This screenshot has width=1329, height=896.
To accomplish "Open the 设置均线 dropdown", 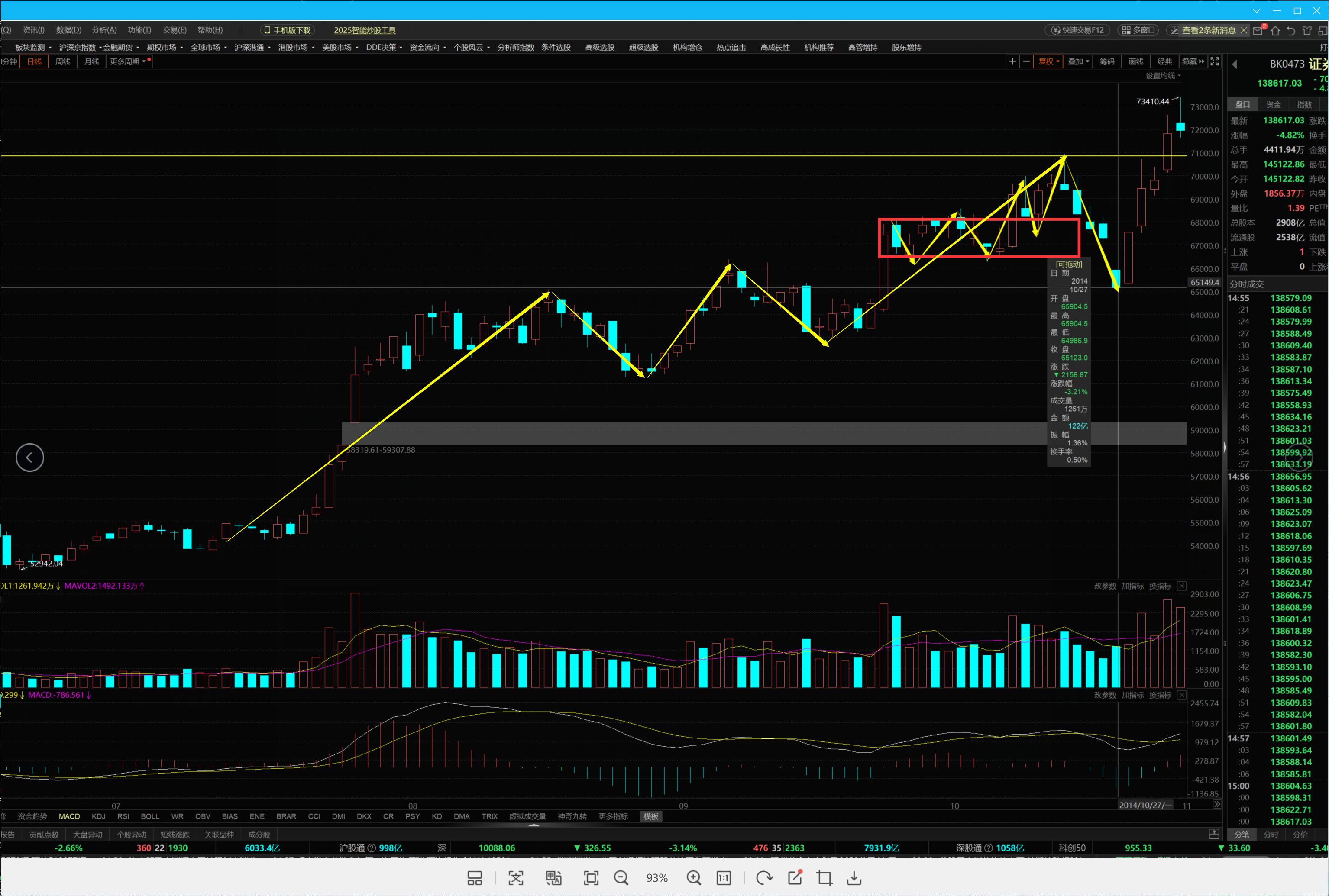I will pyautogui.click(x=1163, y=75).
